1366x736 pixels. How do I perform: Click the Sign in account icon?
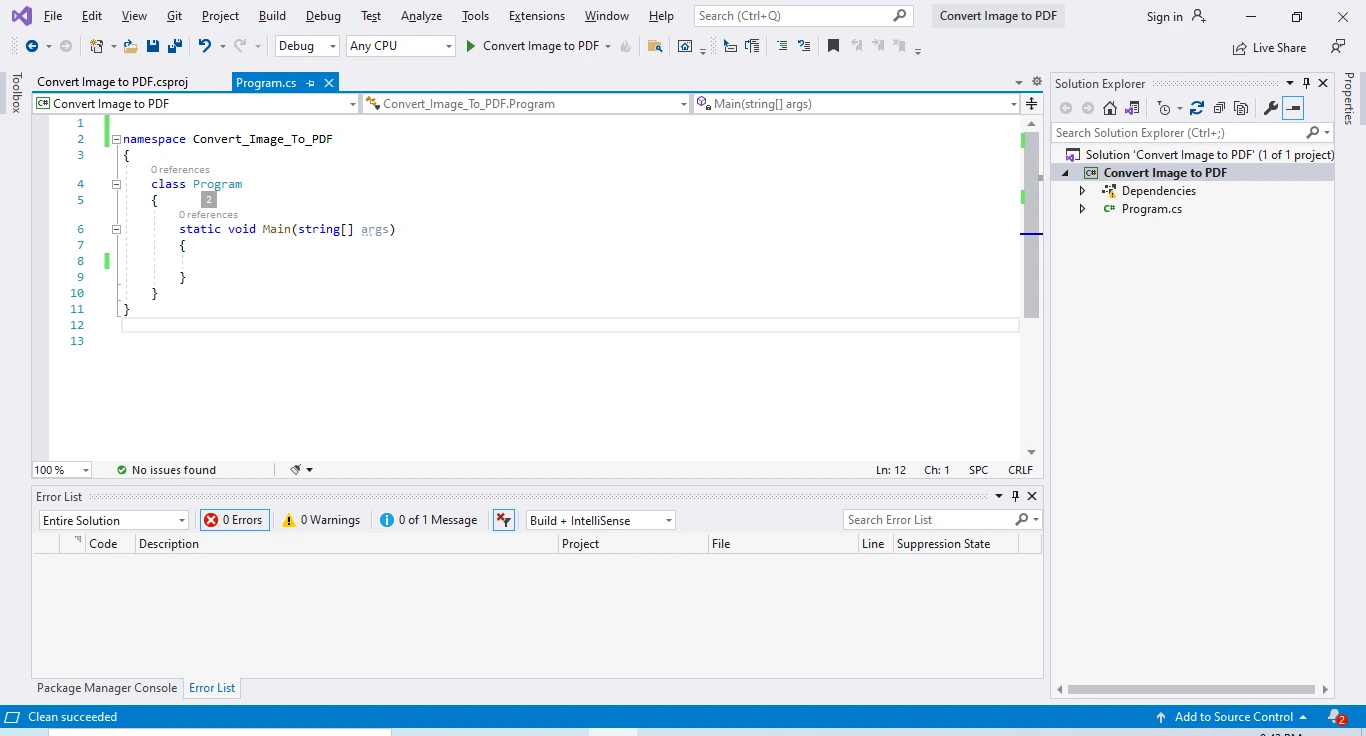click(1199, 16)
